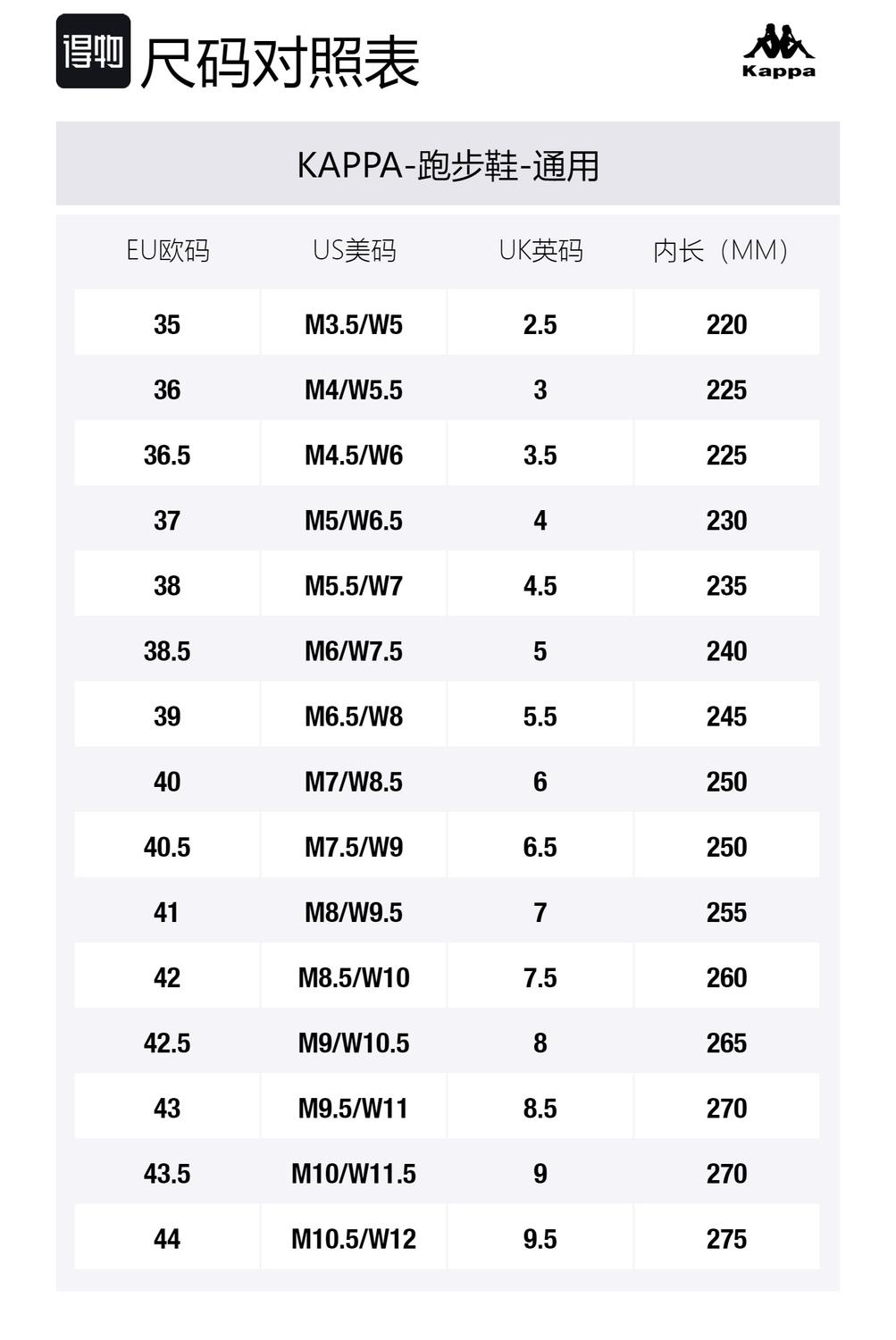Click the 得物 logo icon
The image size is (896, 1340).
(93, 52)
